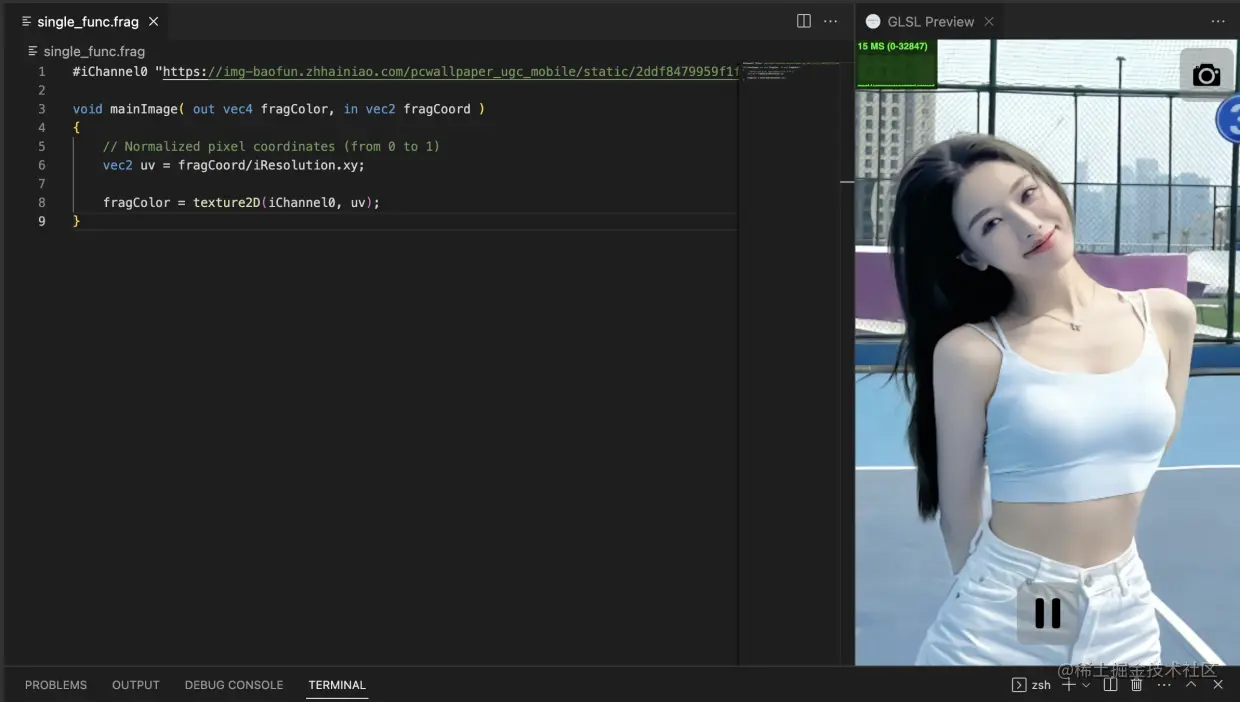Kill the terminal via the trash icon
The width and height of the screenshot is (1240, 702).
1136,685
